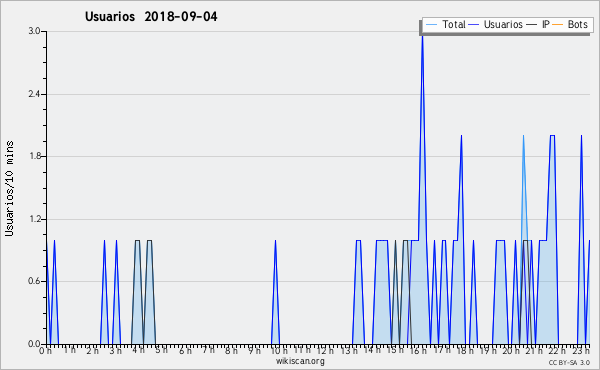Click the dark blue Usuarios legend line
Screen dimensions: 600x370
point(474,25)
